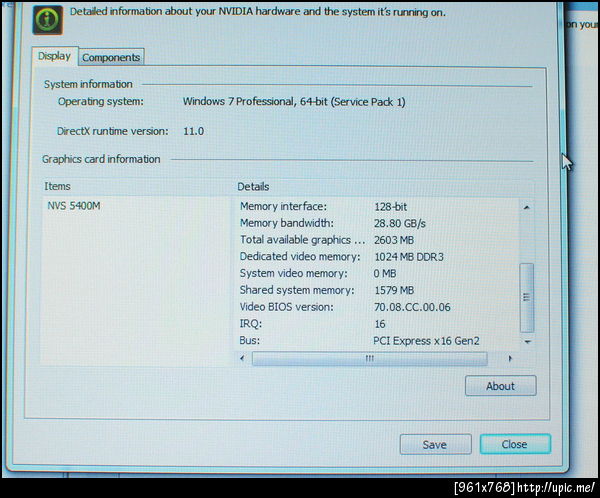
Task: Select the Display tab
Action: tap(55, 56)
